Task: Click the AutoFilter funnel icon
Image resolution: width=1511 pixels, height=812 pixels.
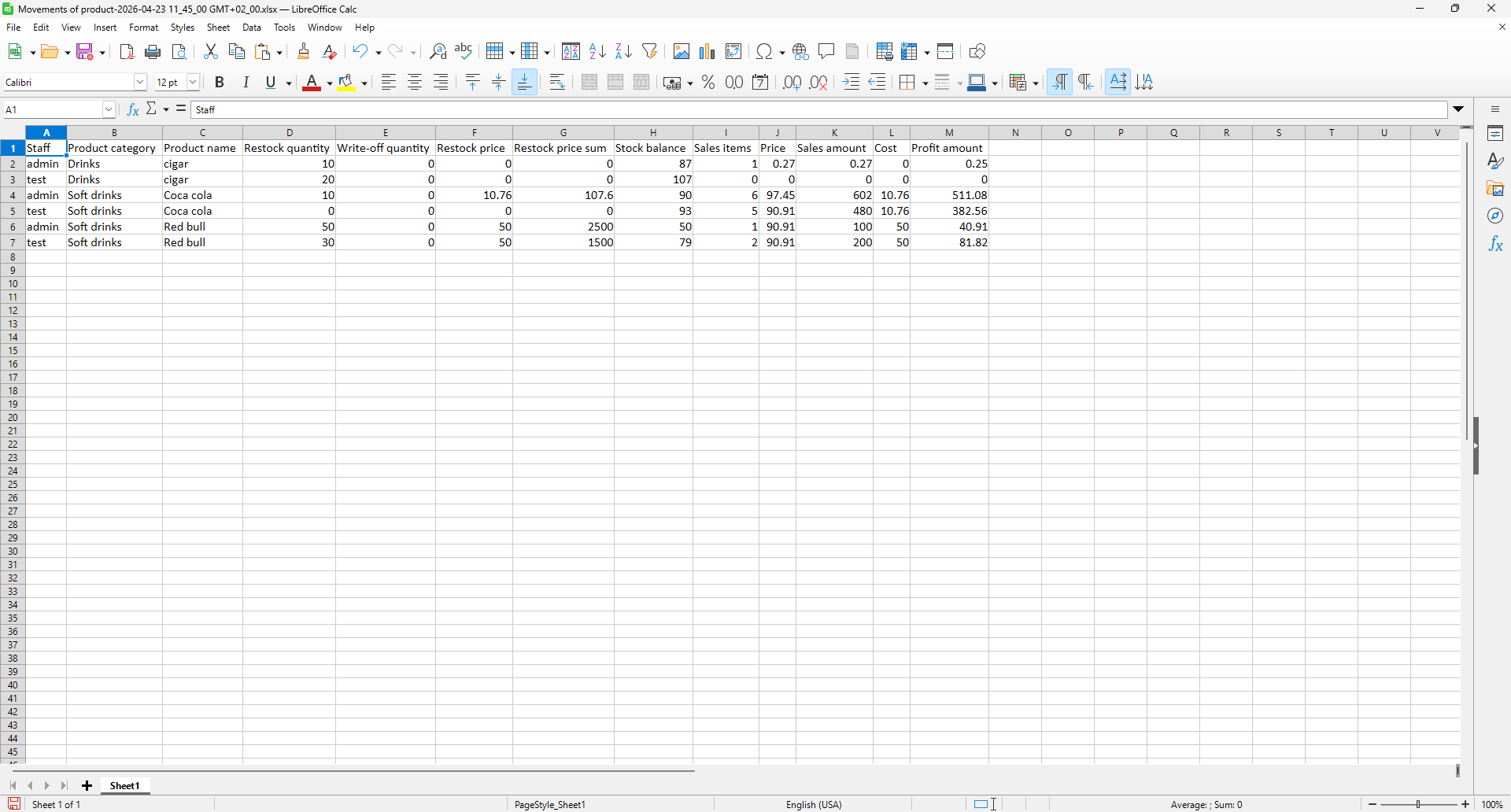Action: 649,52
